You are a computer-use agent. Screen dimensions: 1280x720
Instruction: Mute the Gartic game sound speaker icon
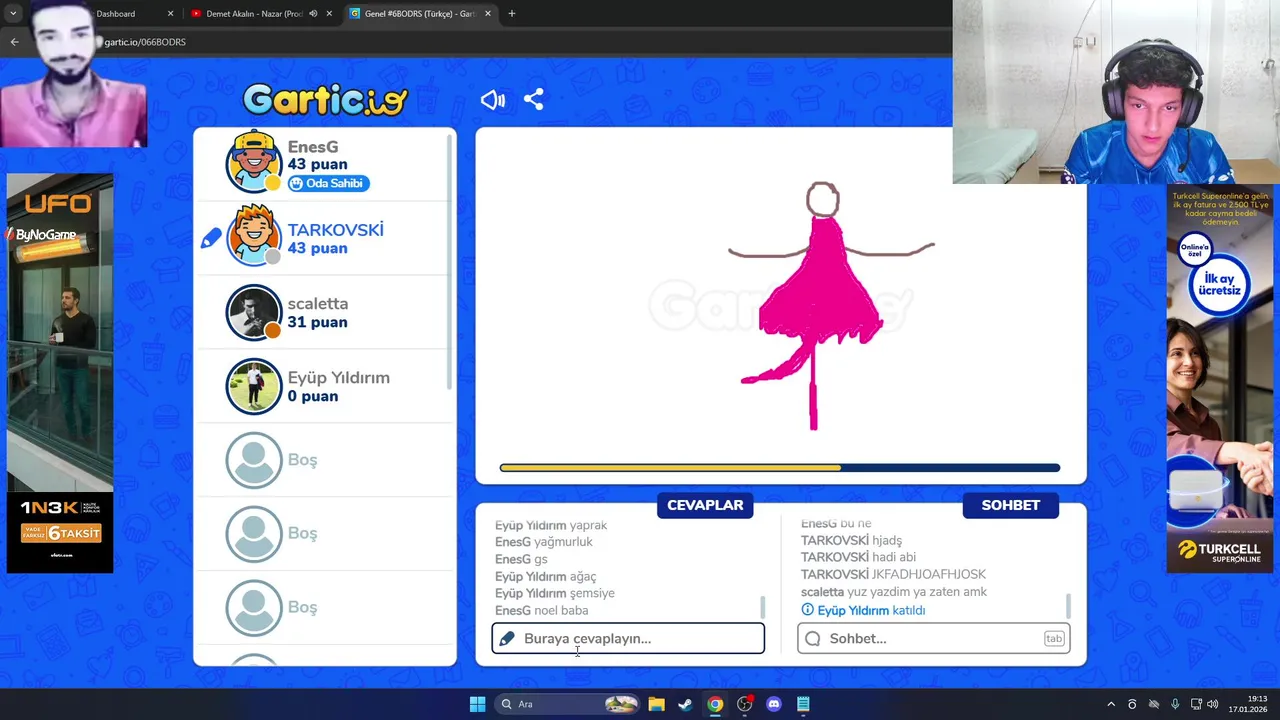click(x=493, y=100)
